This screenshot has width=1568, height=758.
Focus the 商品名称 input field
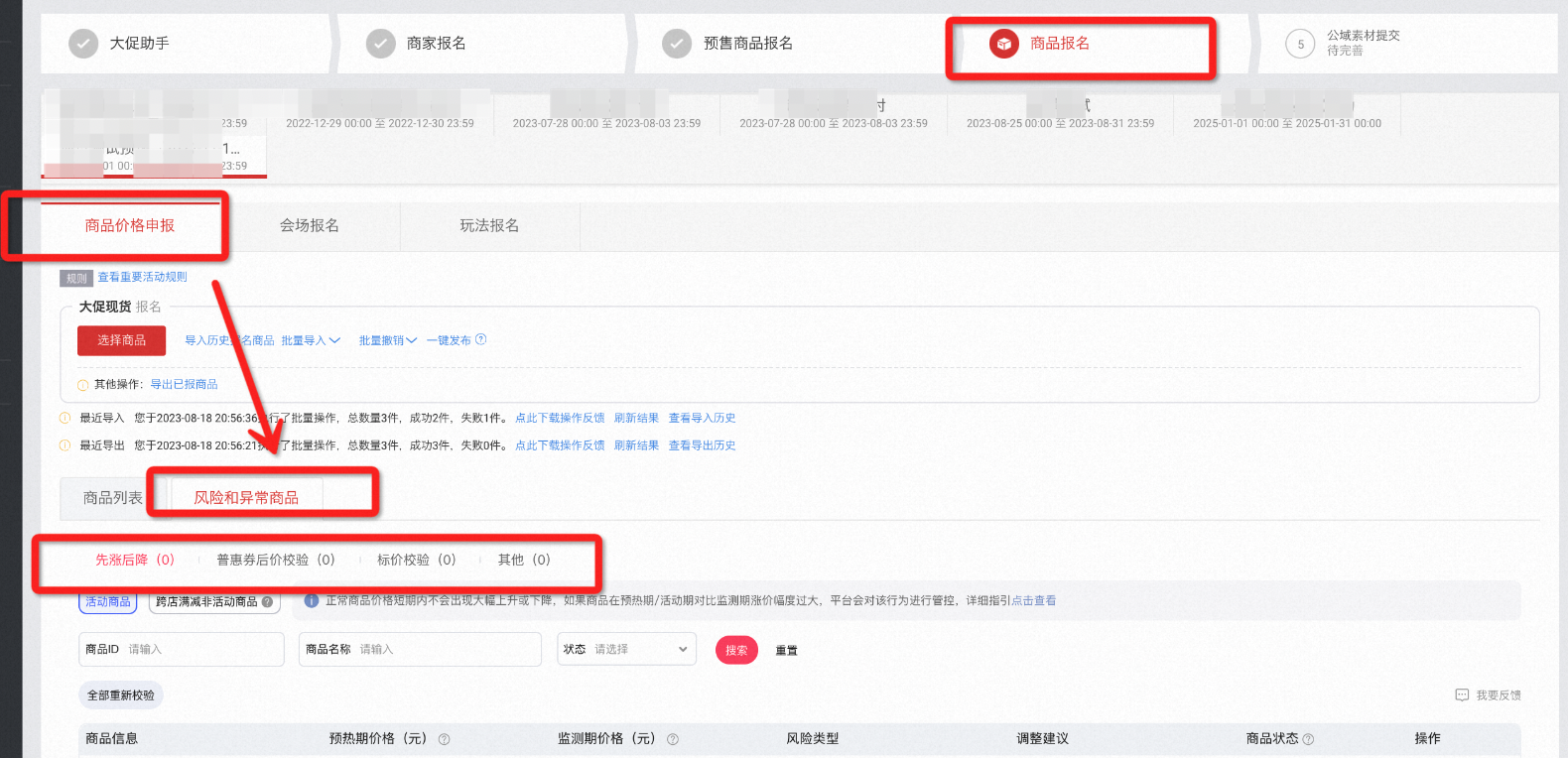coord(420,649)
